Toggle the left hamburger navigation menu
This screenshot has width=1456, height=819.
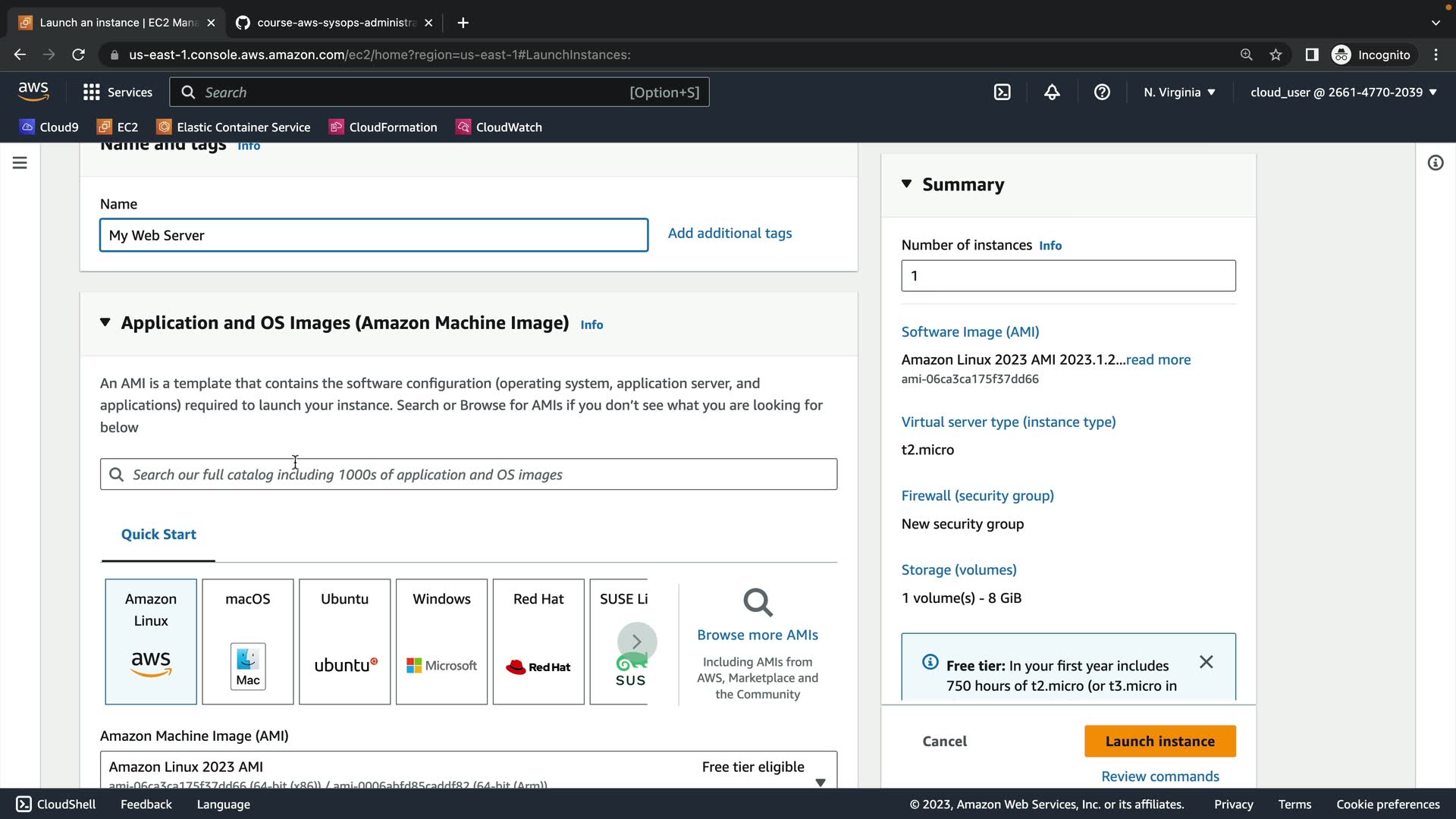[x=20, y=163]
